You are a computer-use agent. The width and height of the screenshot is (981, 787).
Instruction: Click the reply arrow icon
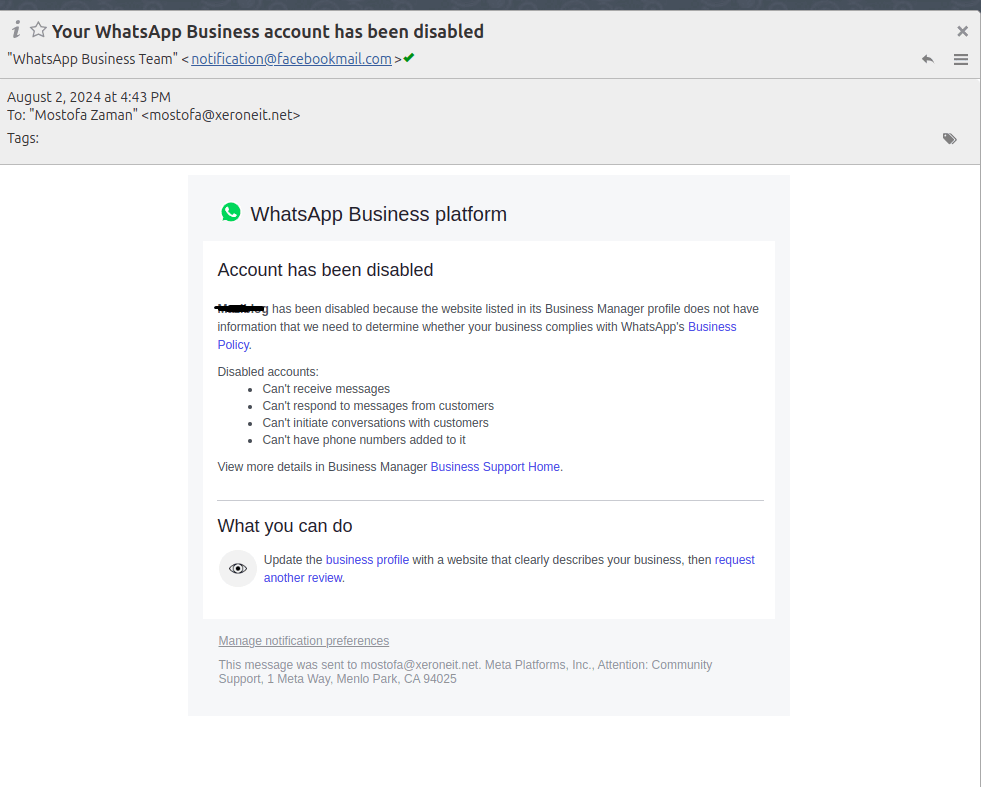coord(928,59)
